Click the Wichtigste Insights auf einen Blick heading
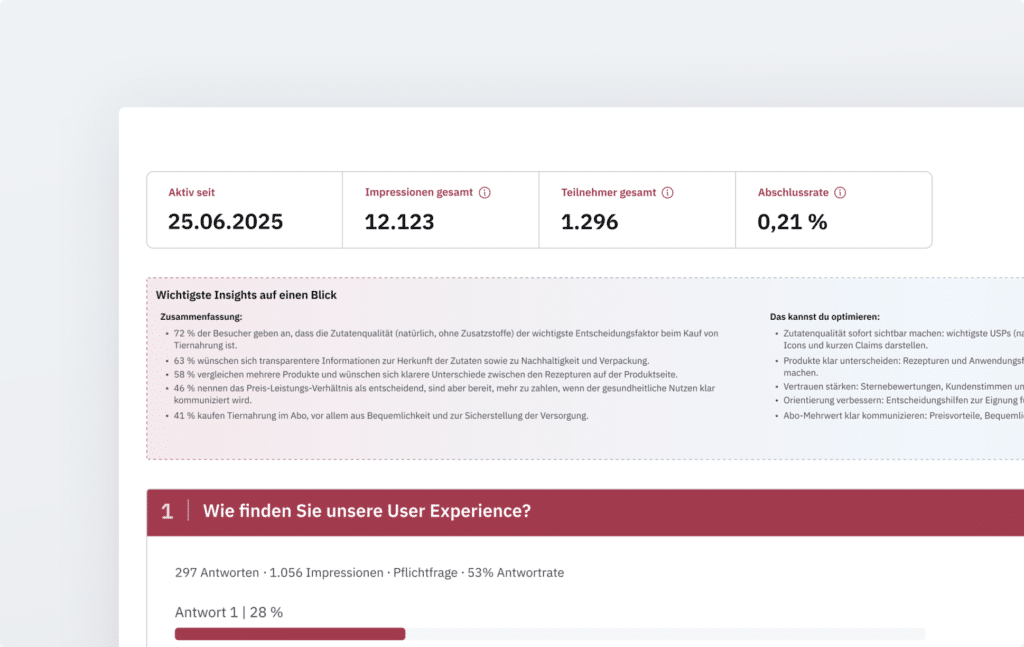Screen dimensions: 1024x647 (x=246, y=295)
